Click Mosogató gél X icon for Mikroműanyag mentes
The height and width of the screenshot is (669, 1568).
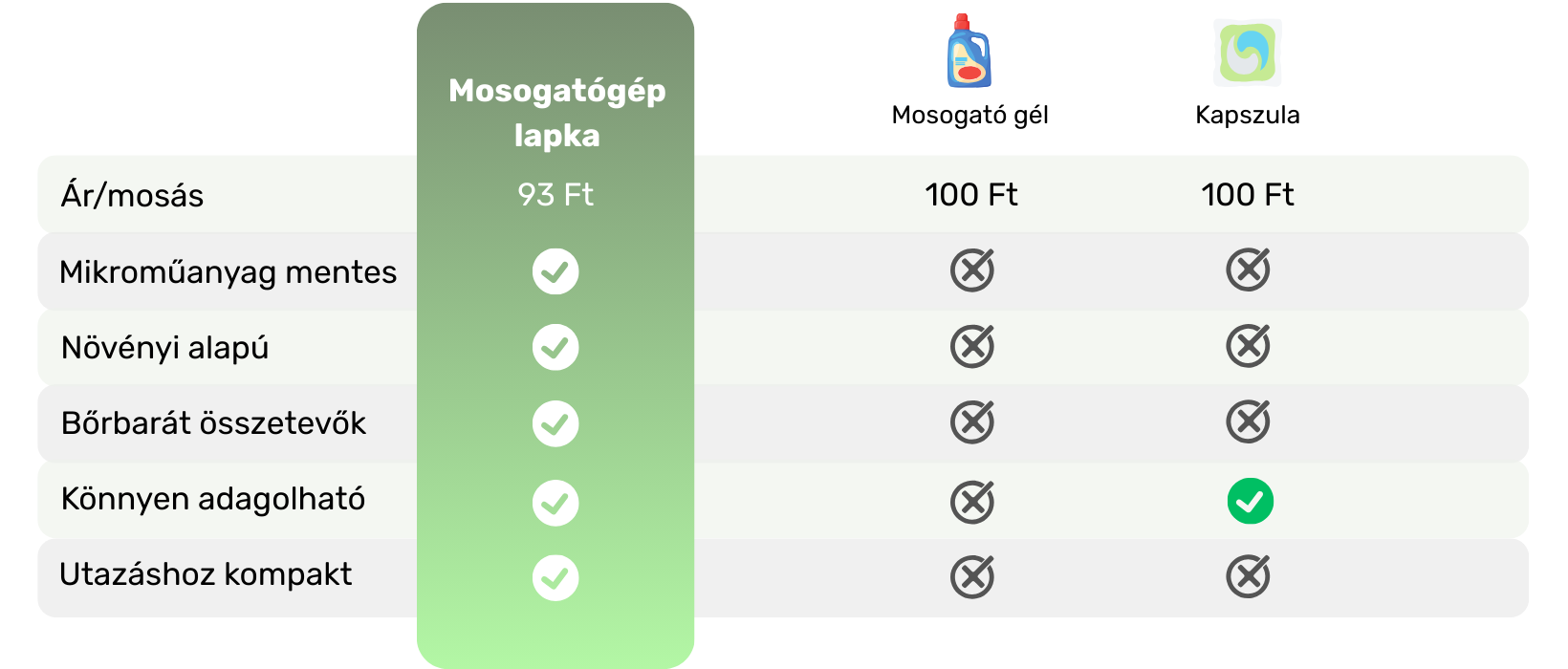click(x=972, y=270)
